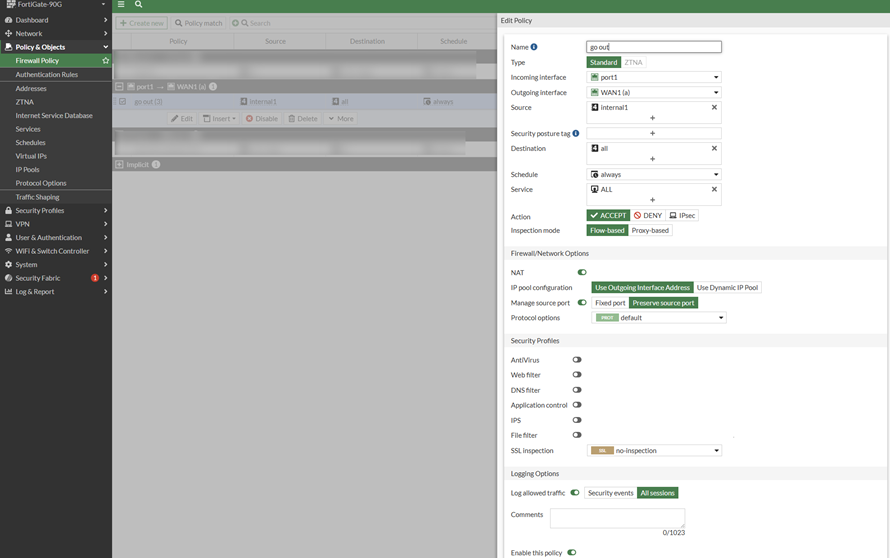The height and width of the screenshot is (558, 890).
Task: Select the ZTNA policy type
Action: point(633,62)
